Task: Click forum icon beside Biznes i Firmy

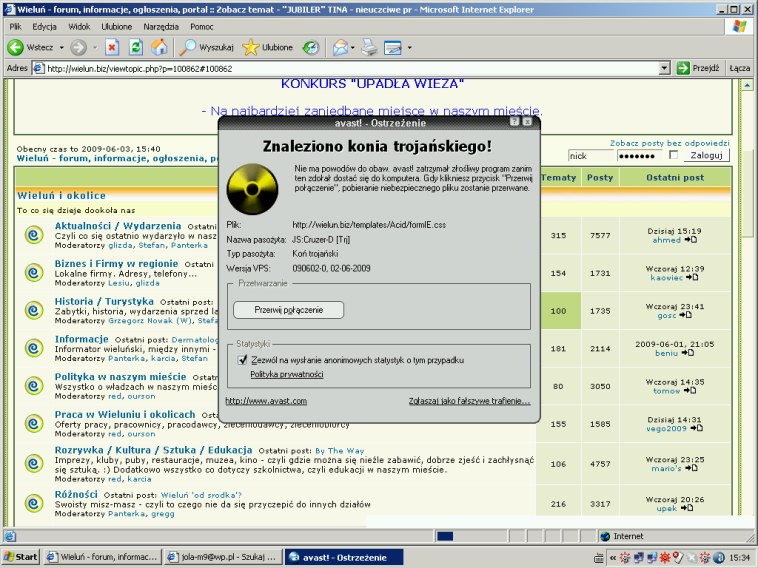Action: point(34,273)
